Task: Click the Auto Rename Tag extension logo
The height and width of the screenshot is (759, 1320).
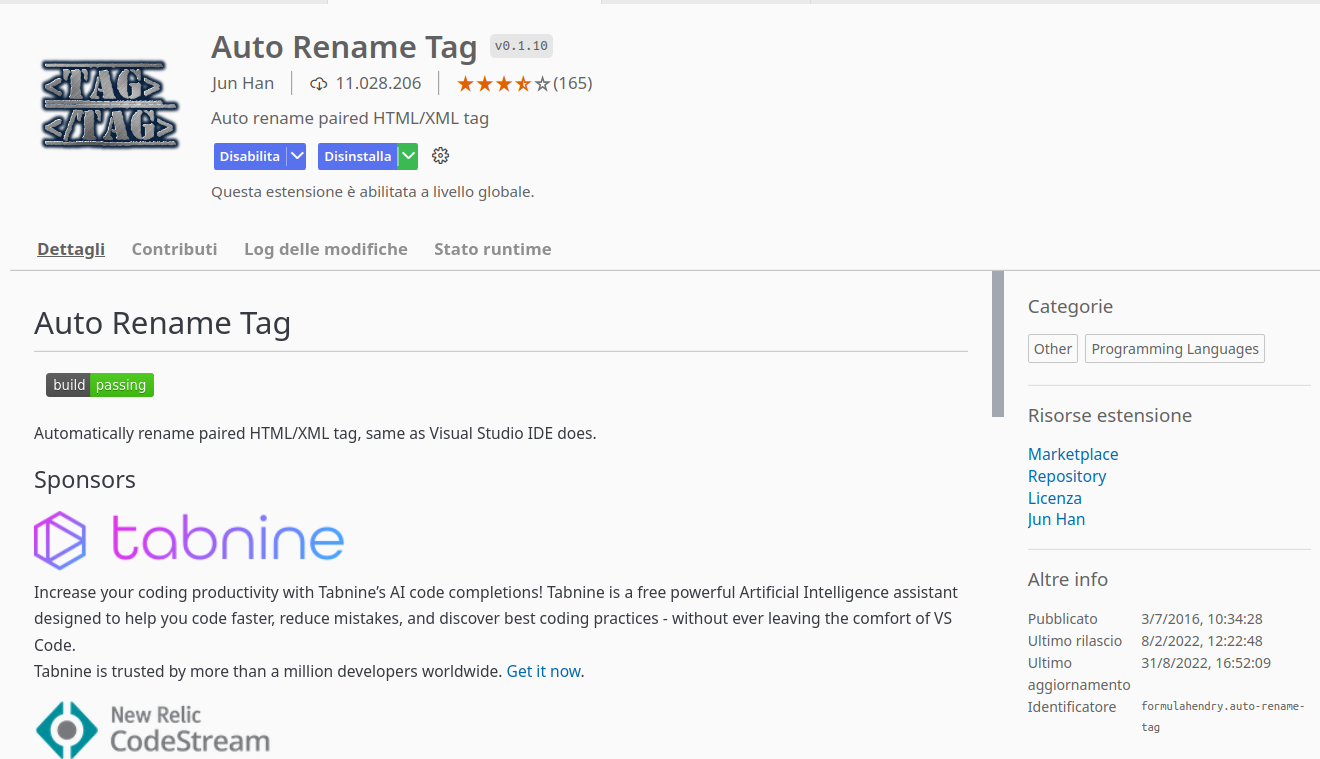Action: tap(110, 103)
